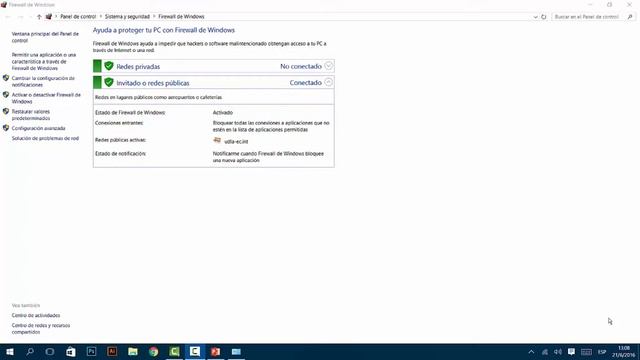The image size is (640, 360).
Task: Open 'Ventana principal del Panel de control'
Action: tap(45, 37)
